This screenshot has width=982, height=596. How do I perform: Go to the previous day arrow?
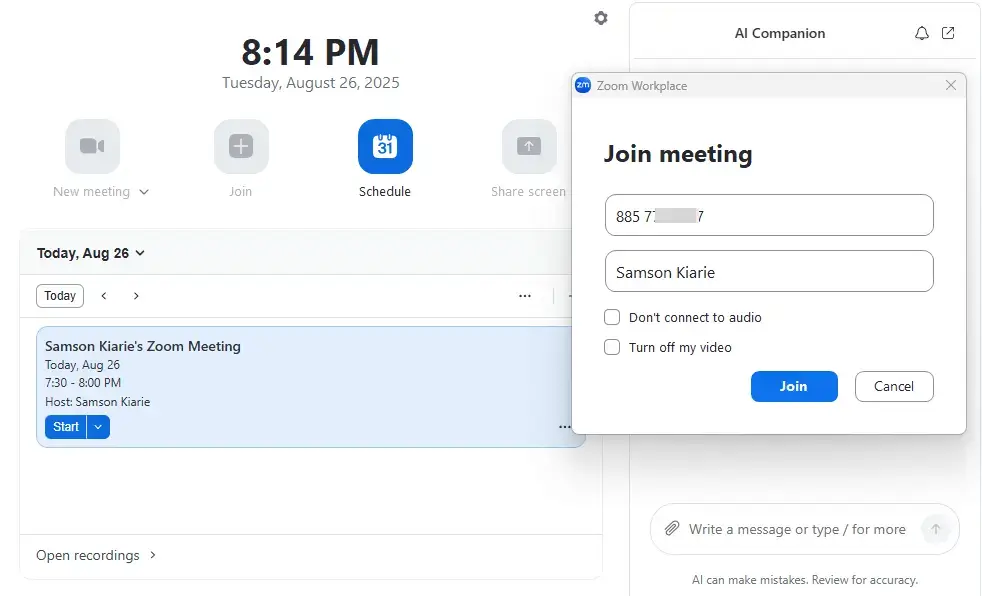[104, 296]
